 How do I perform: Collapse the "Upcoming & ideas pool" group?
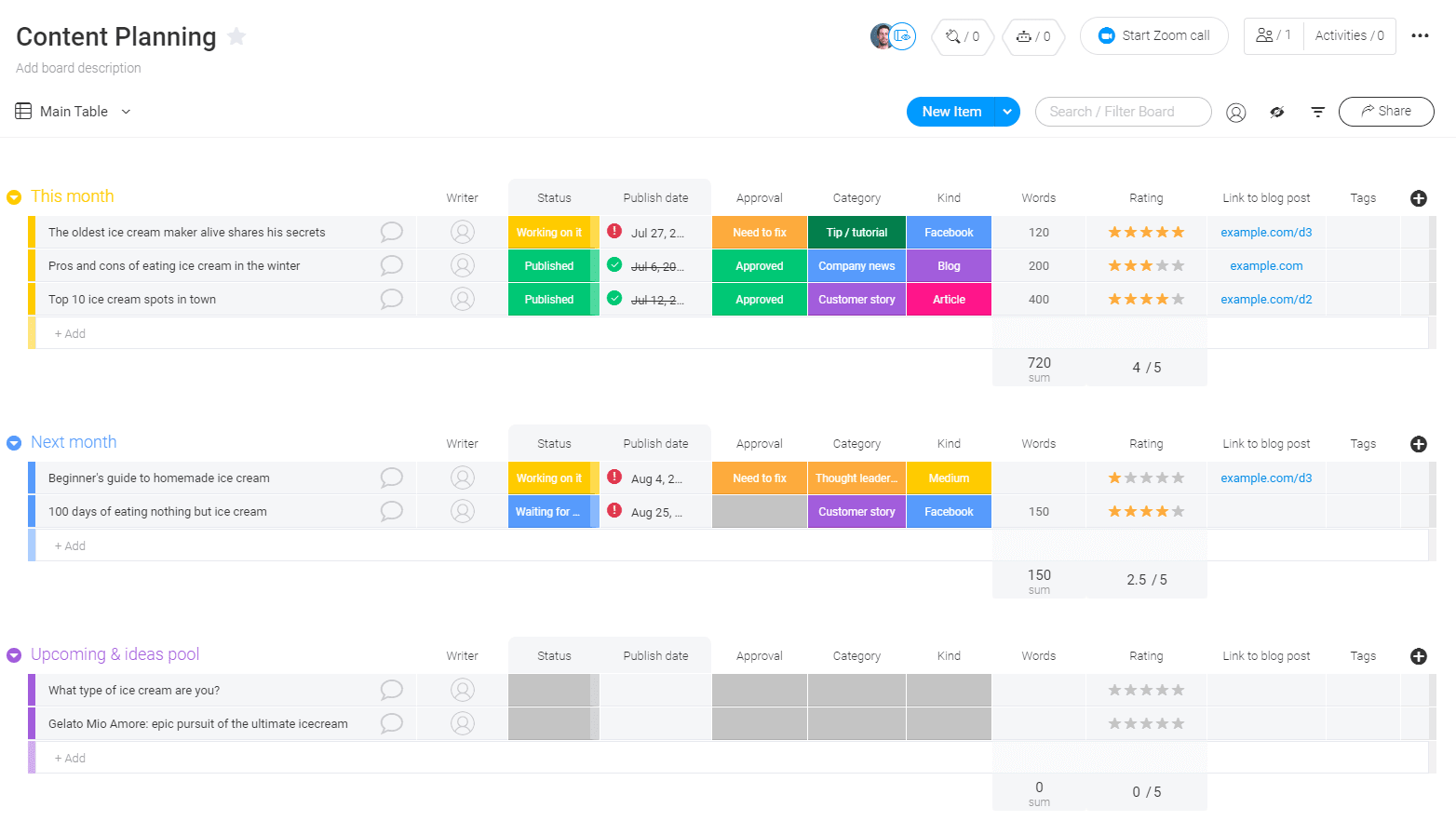[x=13, y=654]
